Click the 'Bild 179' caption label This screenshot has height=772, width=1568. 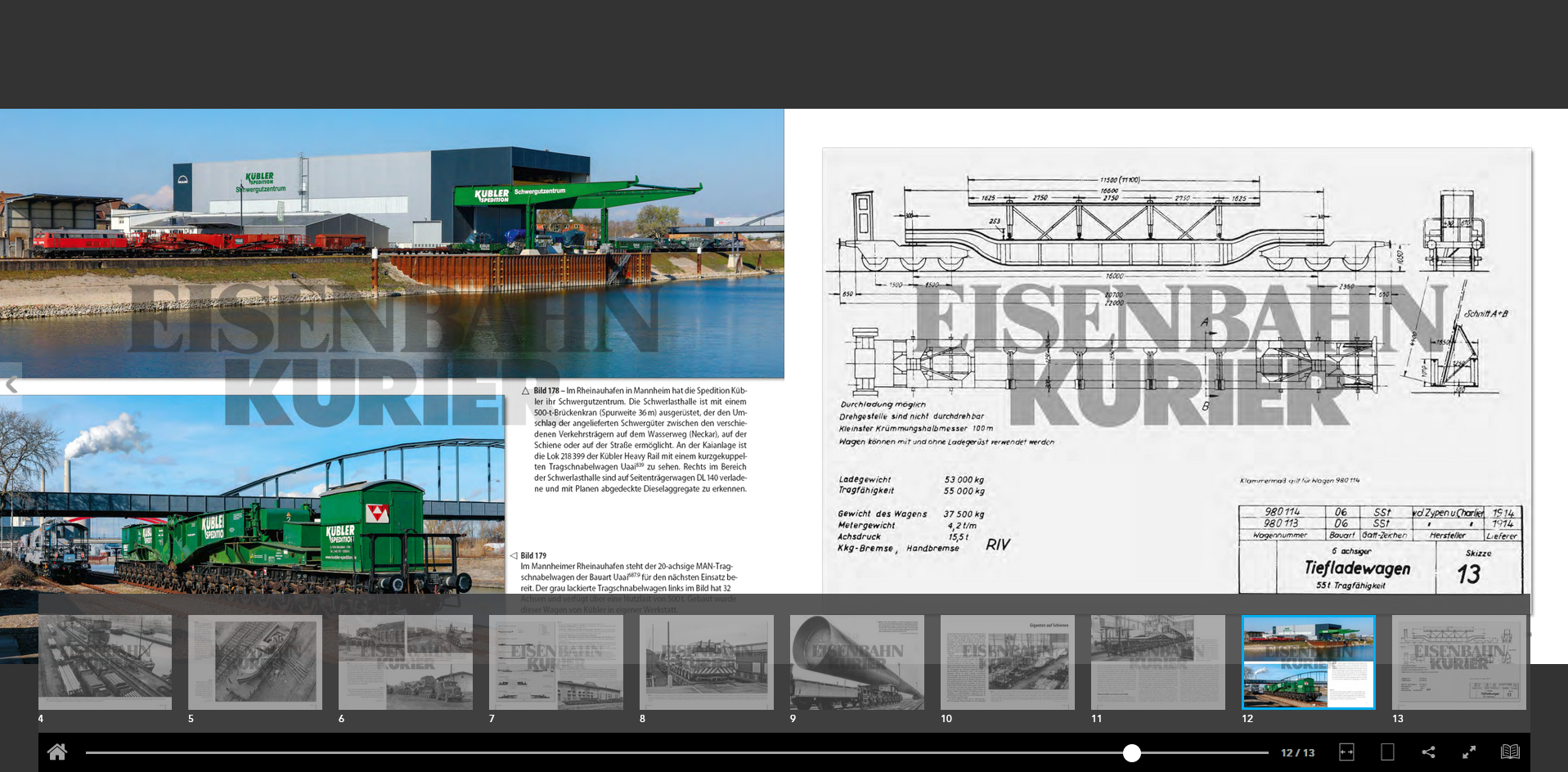pyautogui.click(x=533, y=555)
